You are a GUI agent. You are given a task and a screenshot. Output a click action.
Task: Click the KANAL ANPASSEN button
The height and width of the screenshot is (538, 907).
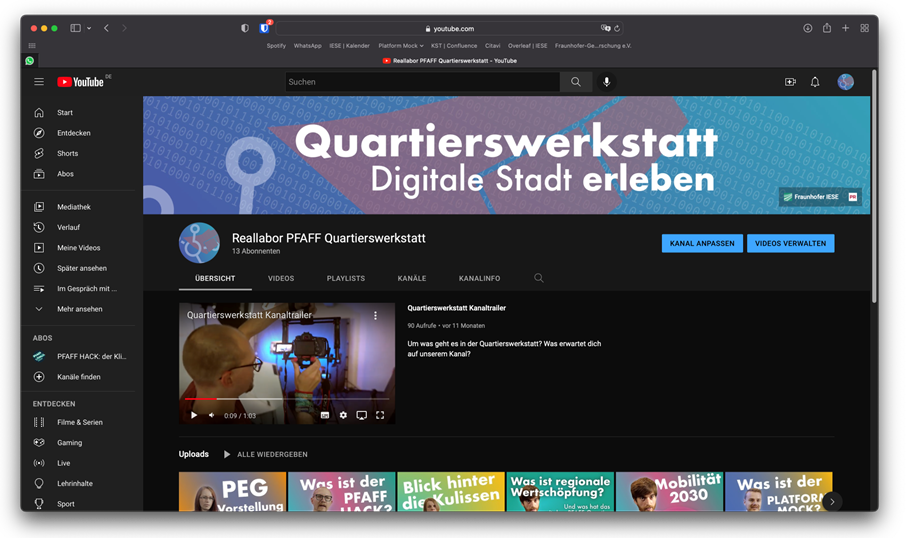(x=702, y=244)
